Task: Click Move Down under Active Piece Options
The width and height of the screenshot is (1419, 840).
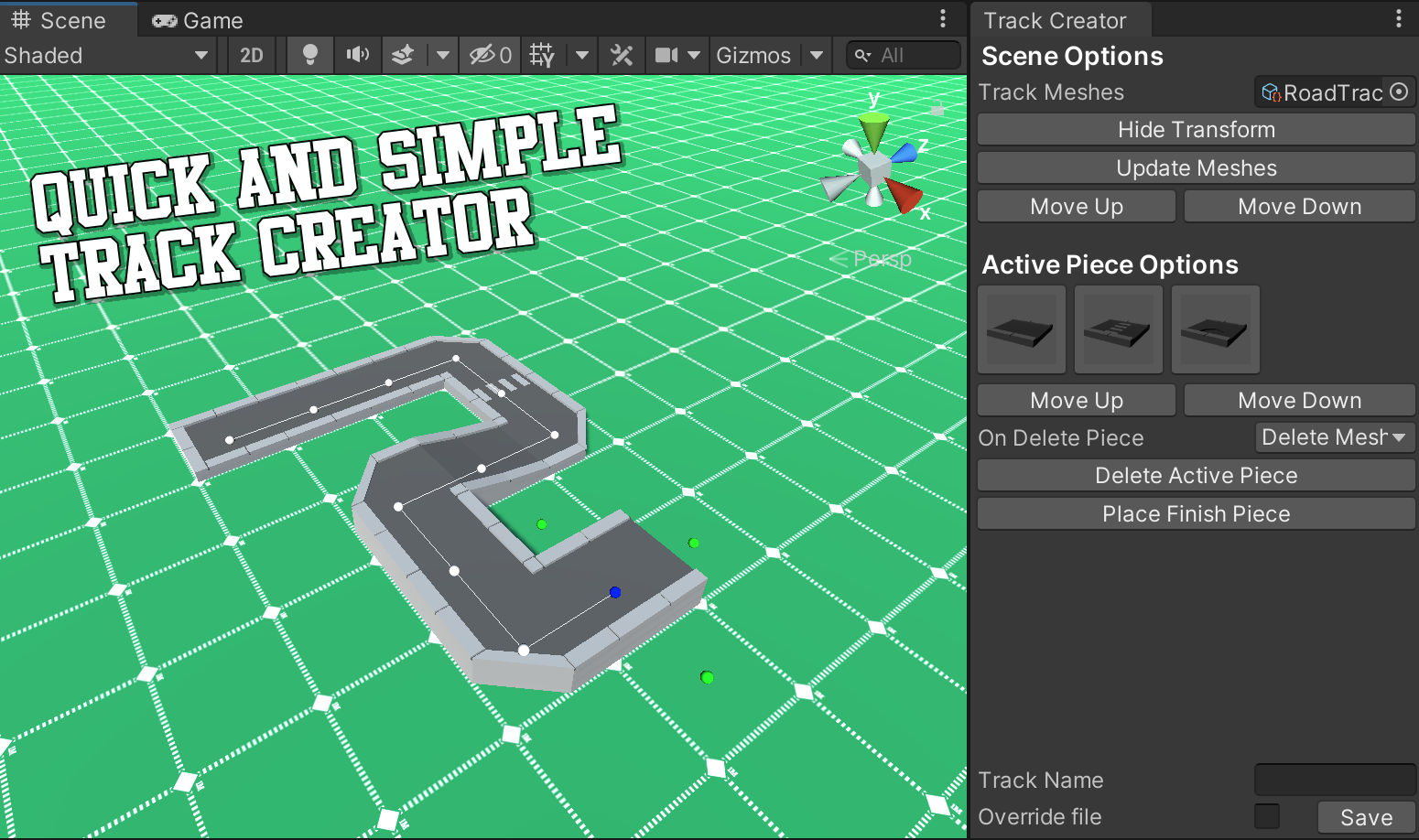Action: (x=1300, y=401)
